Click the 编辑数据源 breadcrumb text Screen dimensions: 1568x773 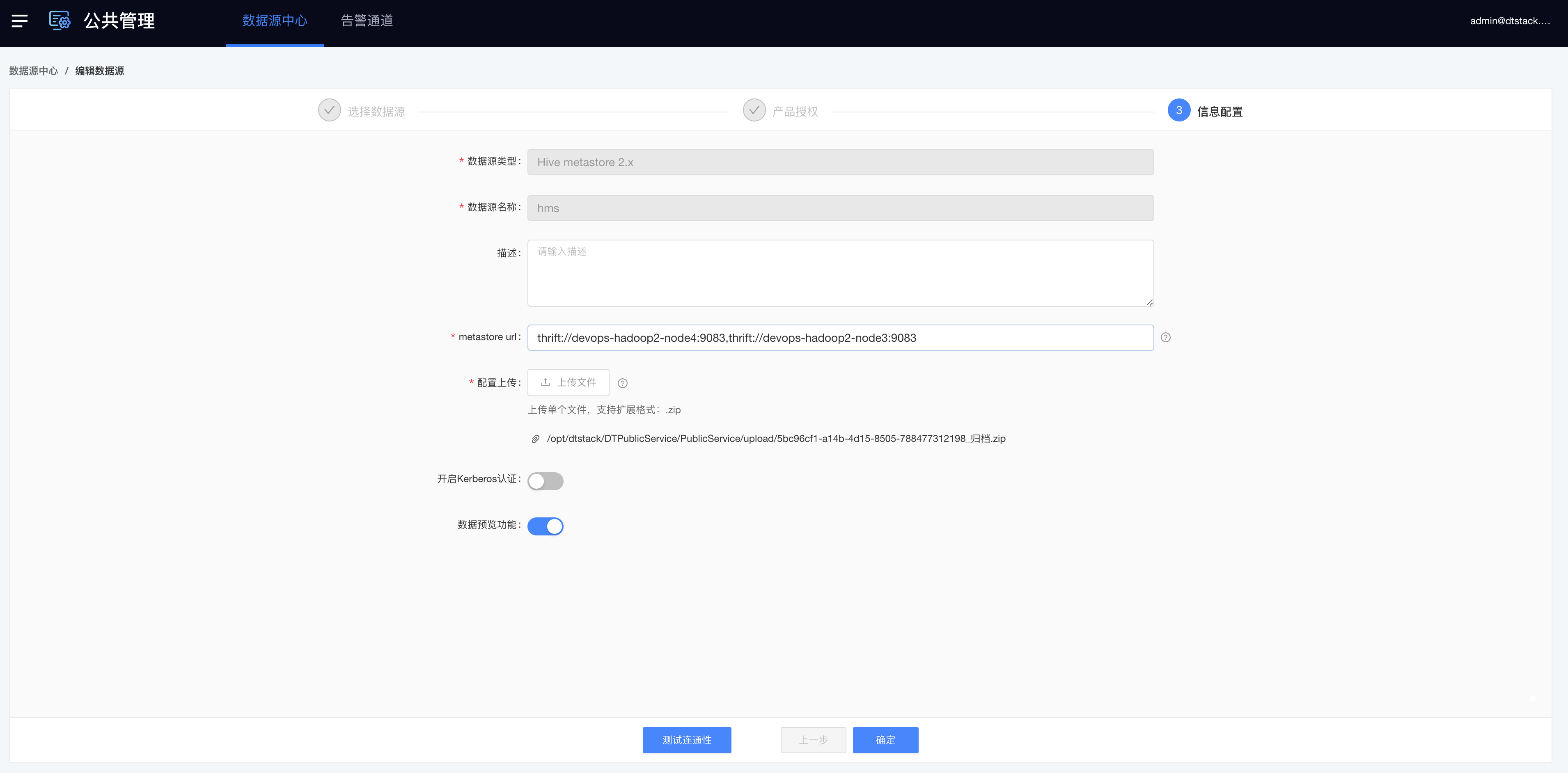point(99,71)
